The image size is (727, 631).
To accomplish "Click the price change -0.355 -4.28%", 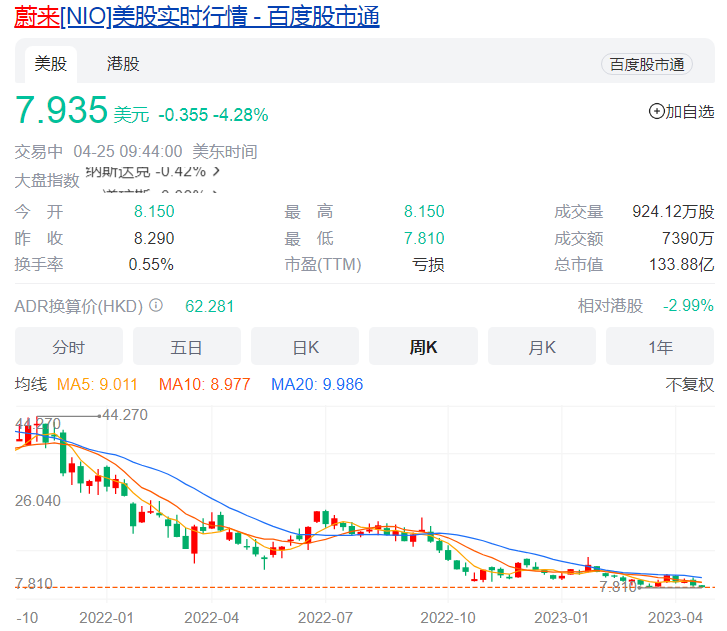I will (213, 115).
